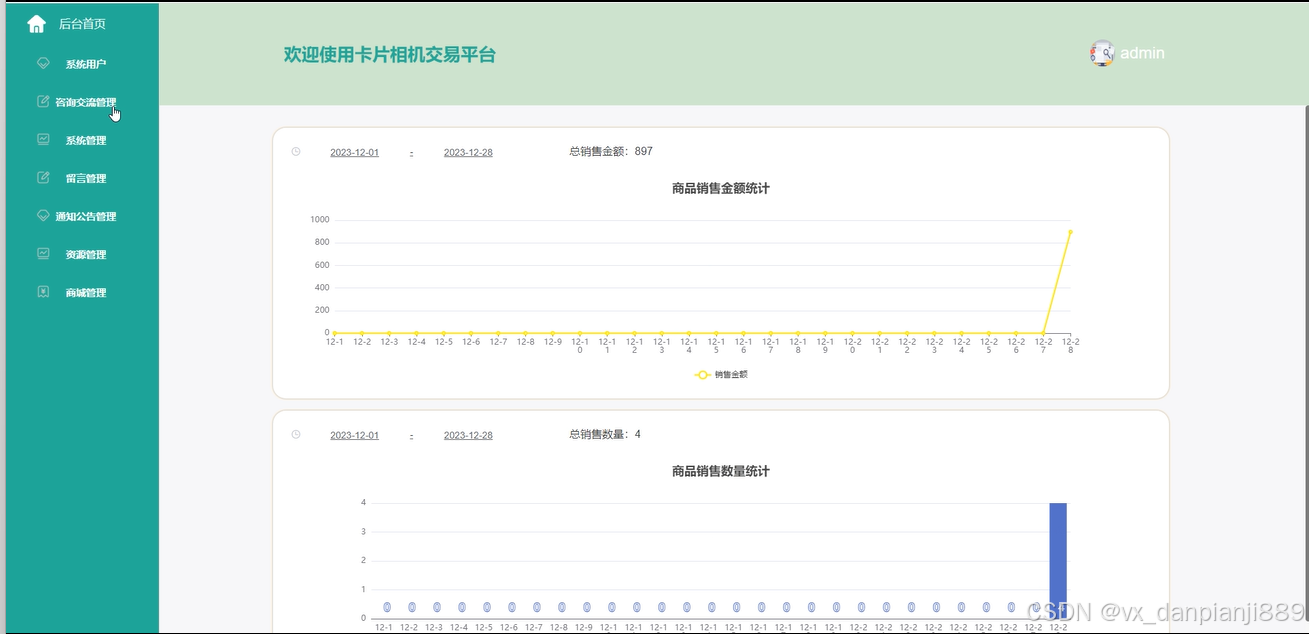Click the 总销售金额：897 text
Screen dimensions: 1309x634
[611, 151]
